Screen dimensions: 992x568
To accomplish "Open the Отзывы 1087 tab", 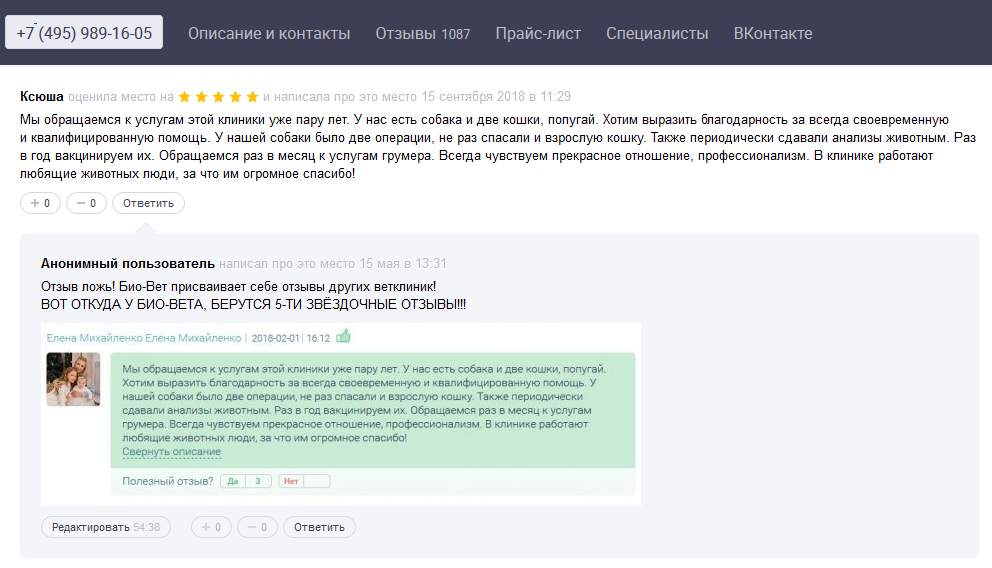I will pos(423,34).
